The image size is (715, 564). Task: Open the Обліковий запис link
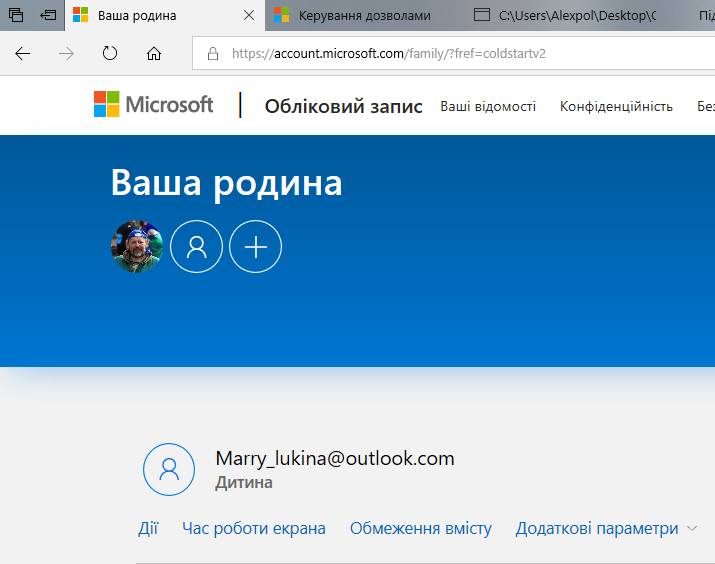(x=343, y=106)
